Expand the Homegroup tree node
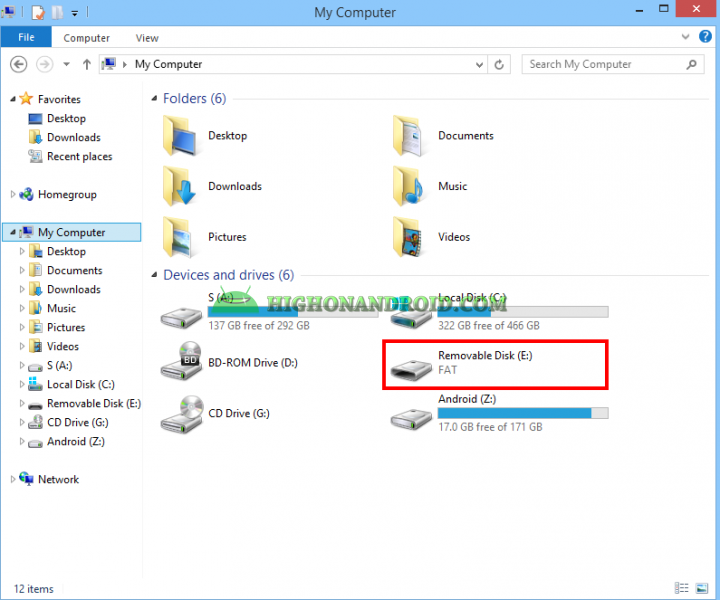The width and height of the screenshot is (720, 600). pos(13,195)
